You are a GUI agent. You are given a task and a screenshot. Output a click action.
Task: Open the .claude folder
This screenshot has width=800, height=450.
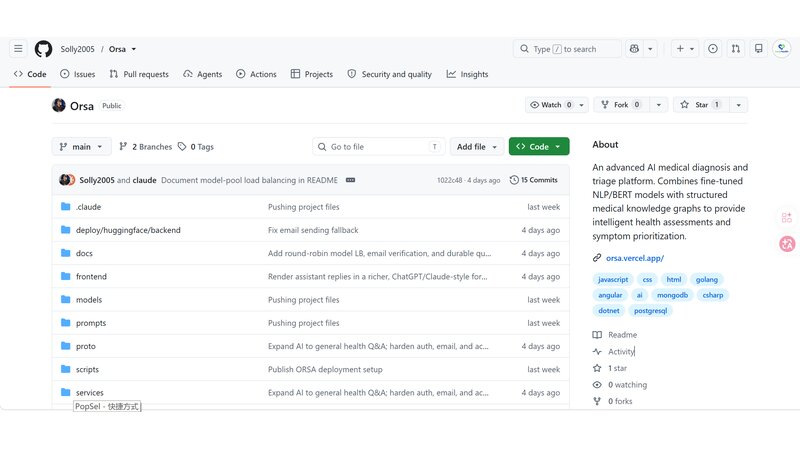pos(88,207)
